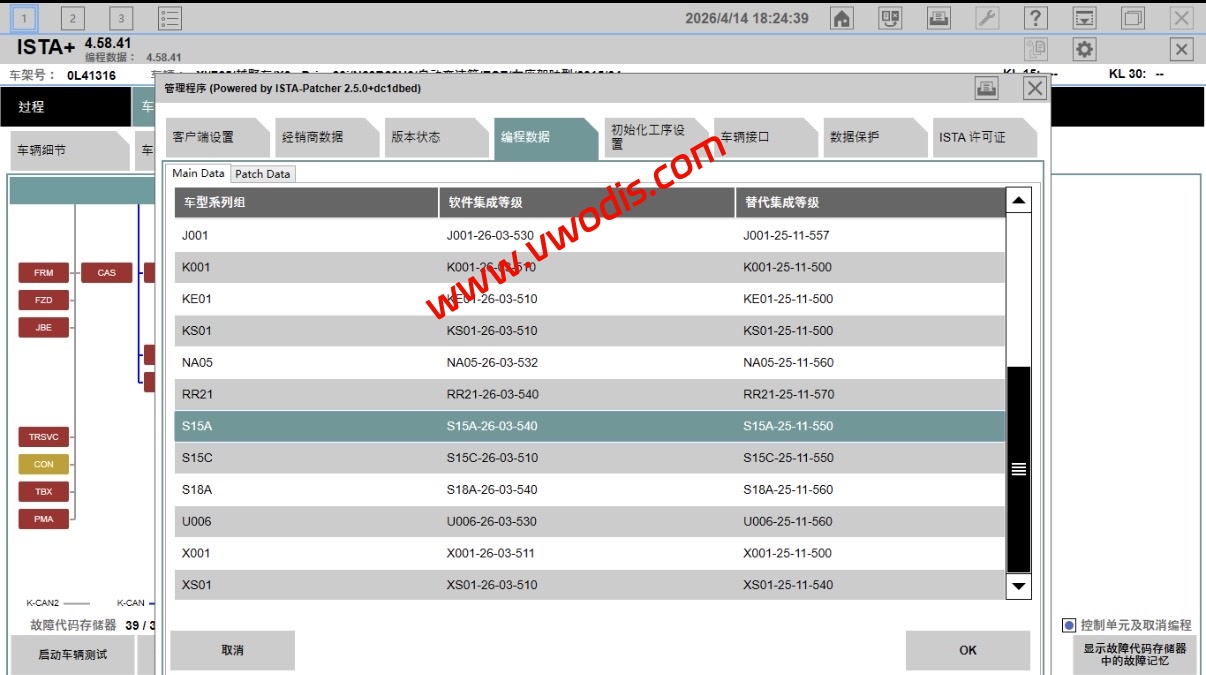
Task: Click scrollbar down arrow in table
Action: (1018, 586)
